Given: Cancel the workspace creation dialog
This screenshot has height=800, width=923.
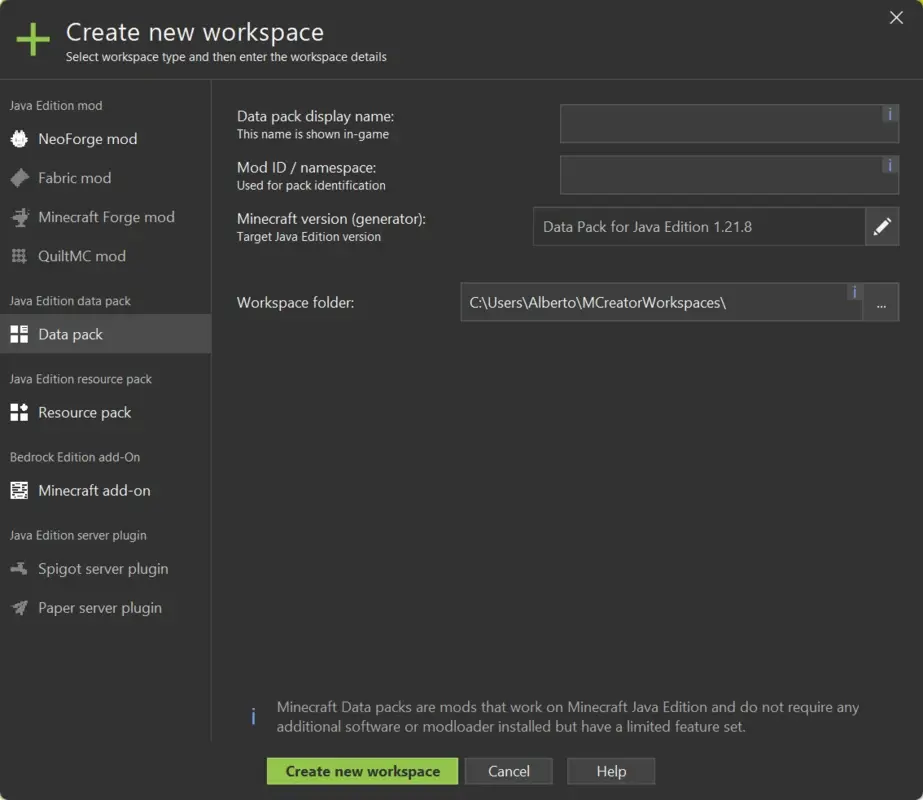Looking at the screenshot, I should (508, 771).
